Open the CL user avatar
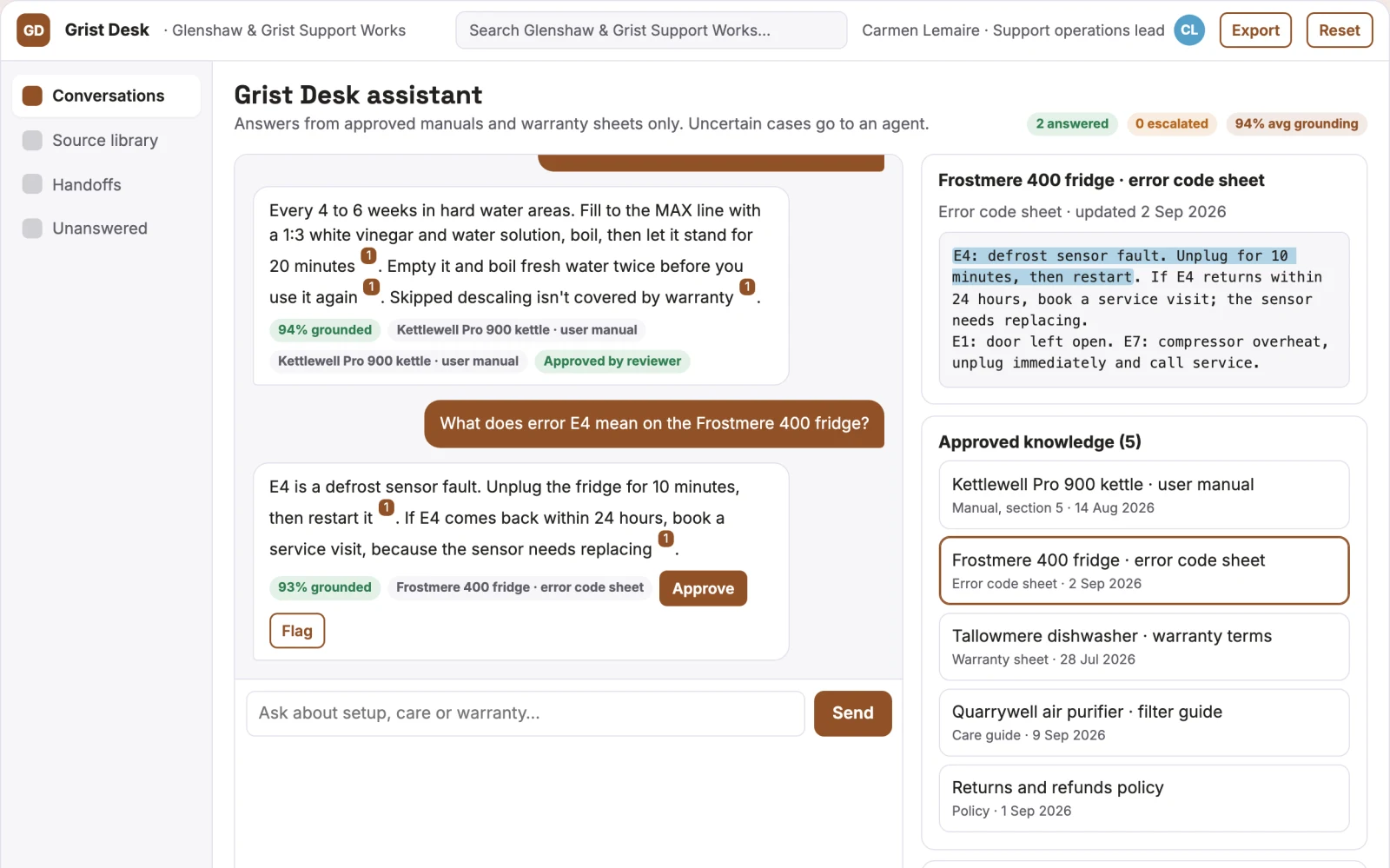 tap(1189, 30)
